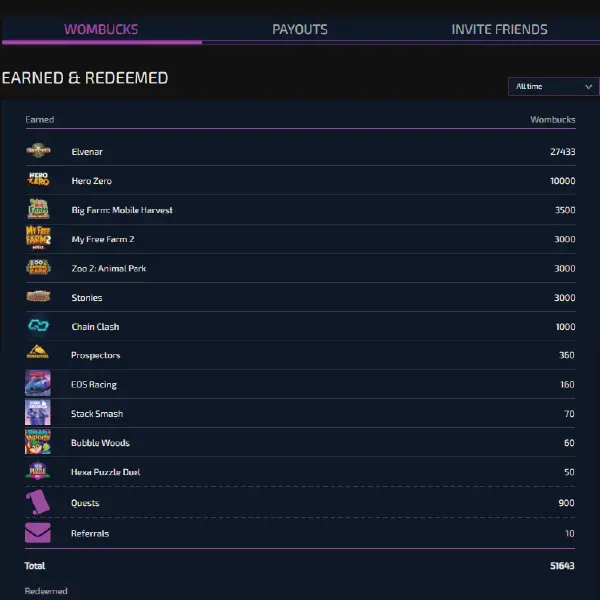Open the All time period dropdown
This screenshot has height=600, width=600.
pyautogui.click(x=553, y=86)
